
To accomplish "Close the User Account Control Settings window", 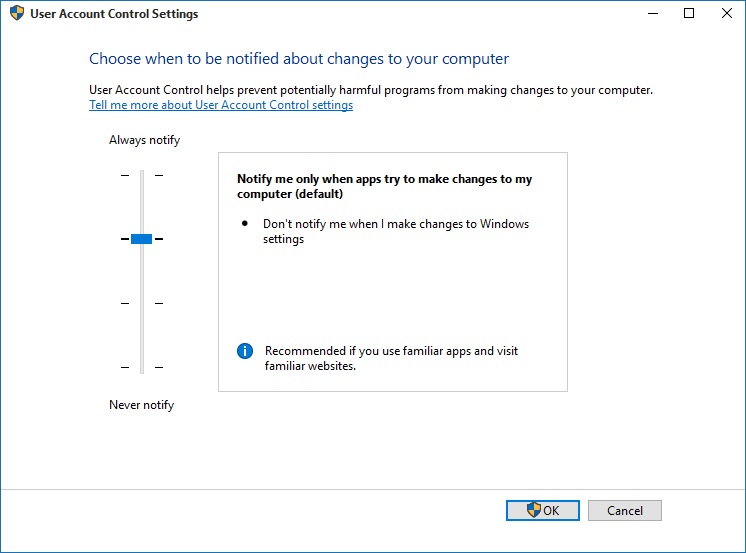I will [x=726, y=13].
